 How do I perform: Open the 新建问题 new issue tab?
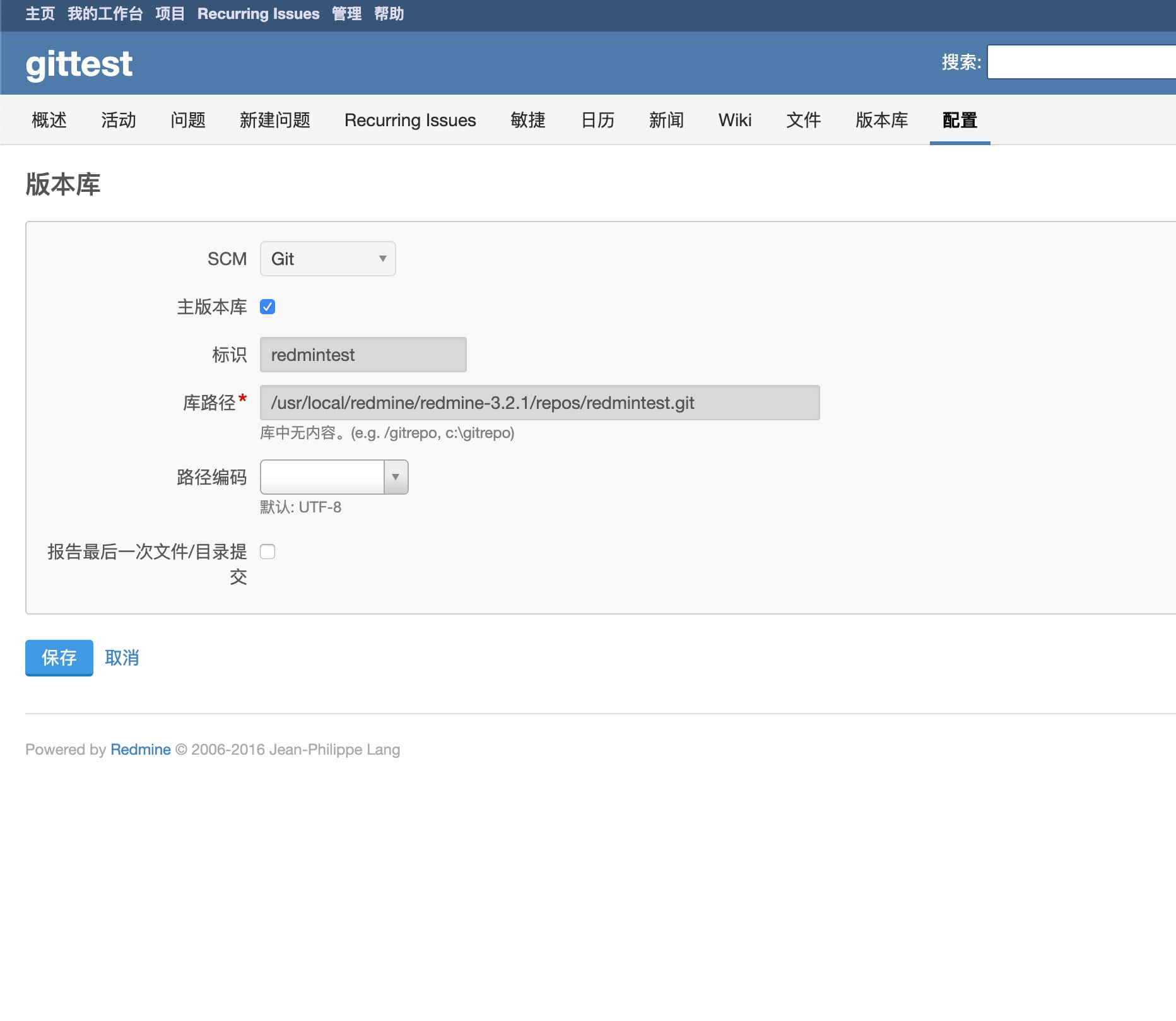tap(274, 120)
